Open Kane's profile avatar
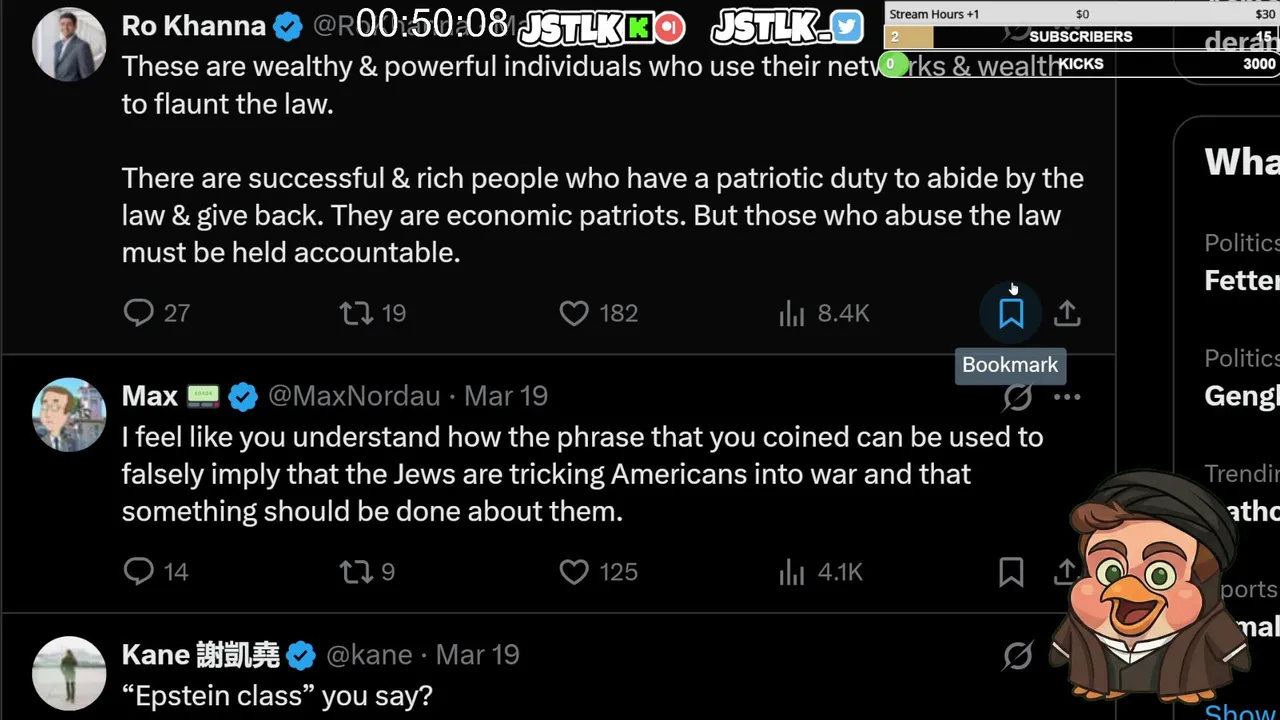This screenshot has width=1280, height=720. coord(69,672)
